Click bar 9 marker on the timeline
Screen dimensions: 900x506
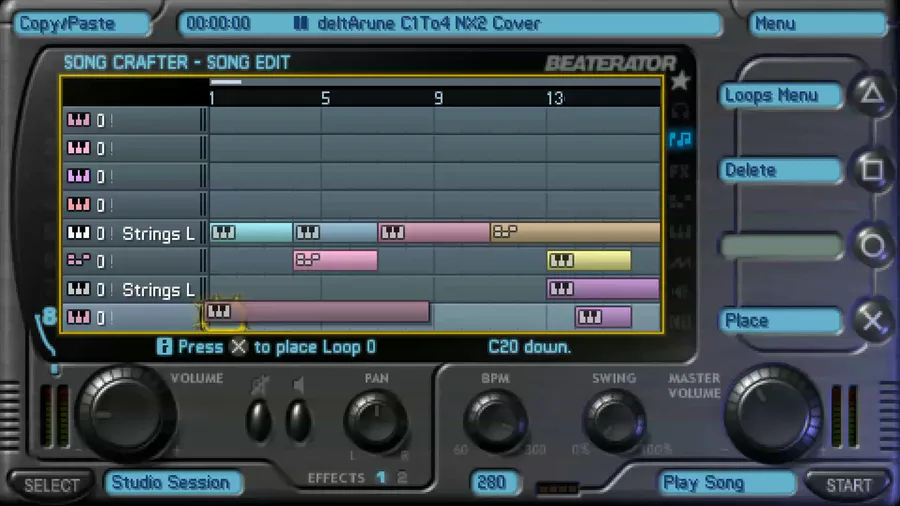tap(439, 99)
